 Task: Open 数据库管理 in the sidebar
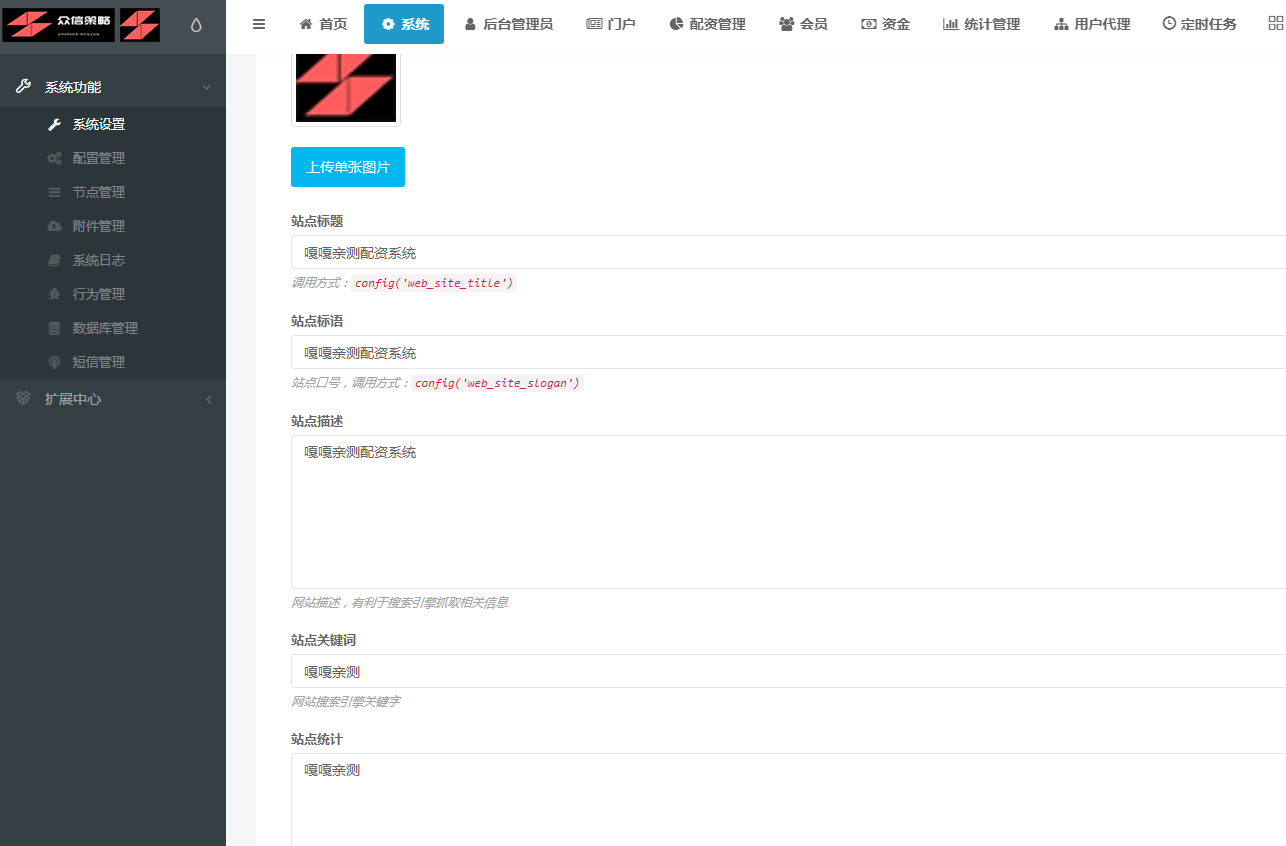tap(105, 328)
